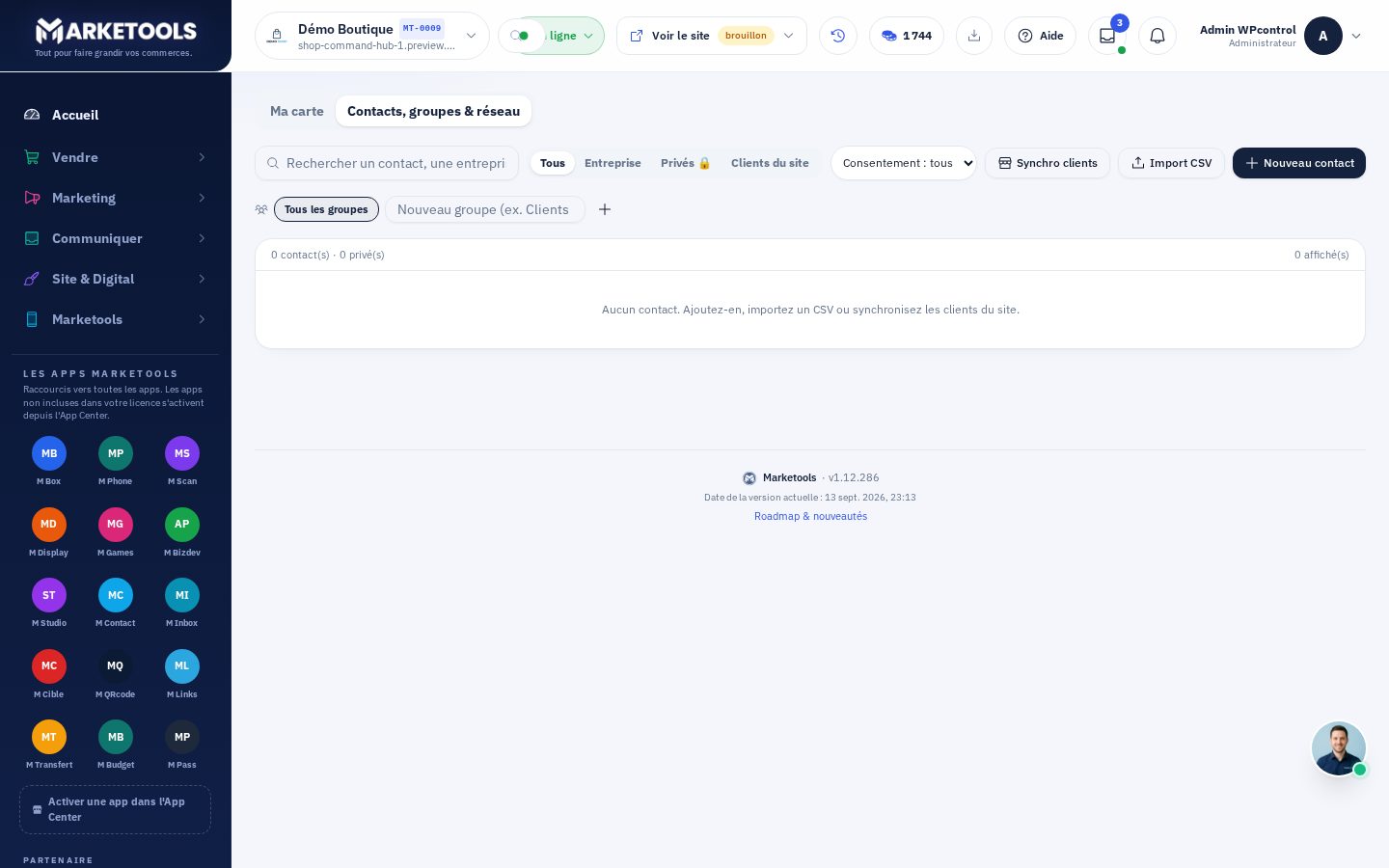Click the Nouveau contact button

(1299, 163)
